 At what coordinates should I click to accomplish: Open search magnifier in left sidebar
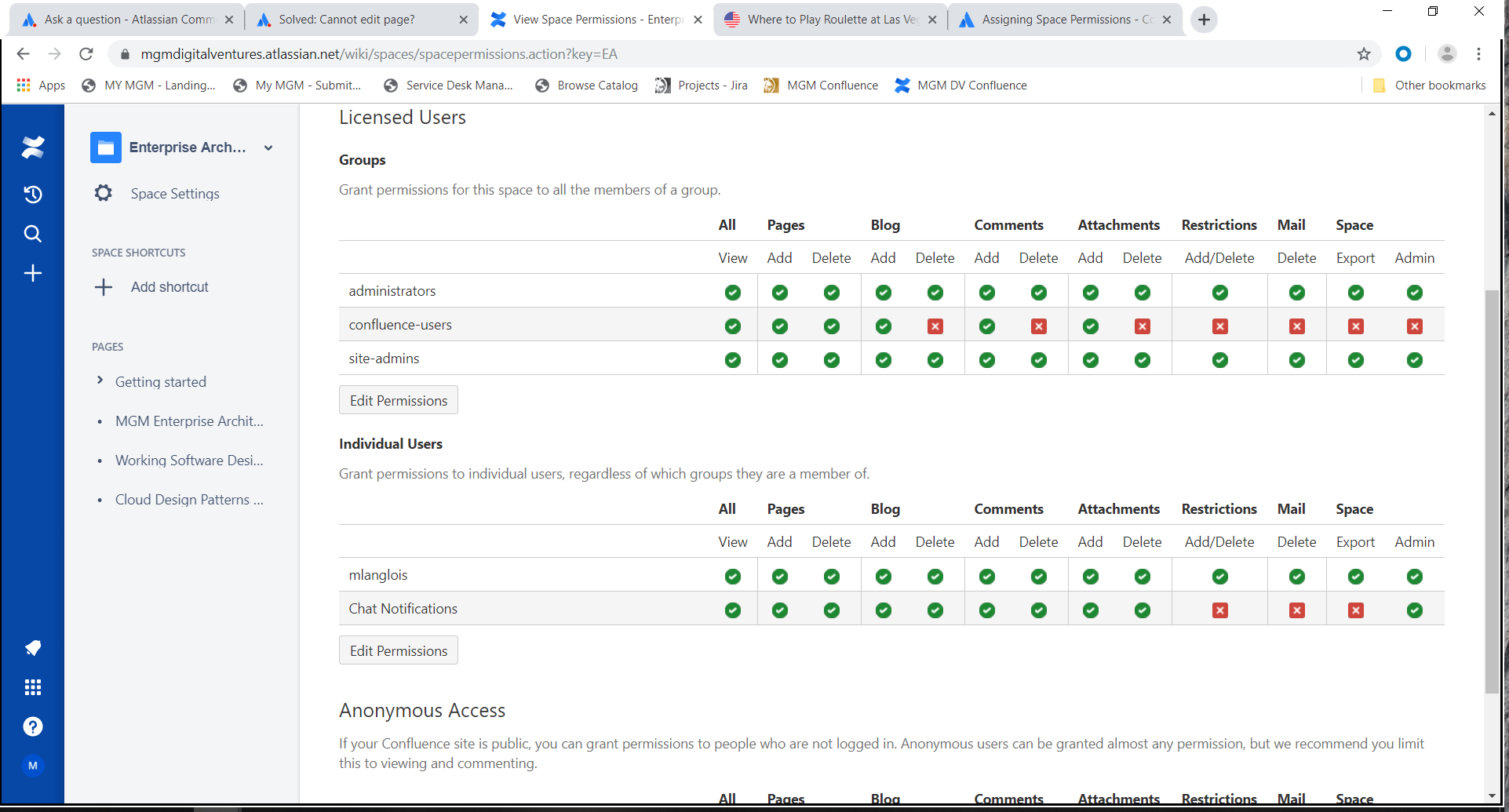[33, 234]
